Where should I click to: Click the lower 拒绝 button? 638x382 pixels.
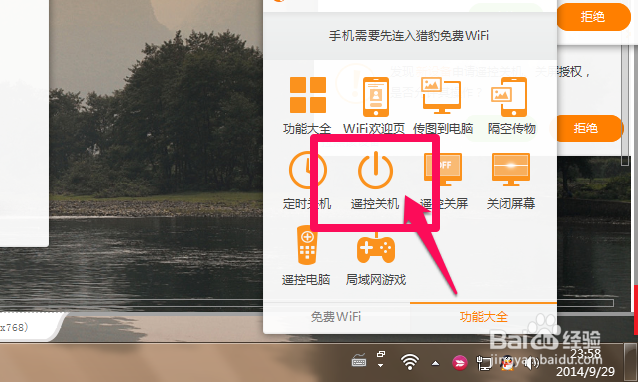click(586, 129)
